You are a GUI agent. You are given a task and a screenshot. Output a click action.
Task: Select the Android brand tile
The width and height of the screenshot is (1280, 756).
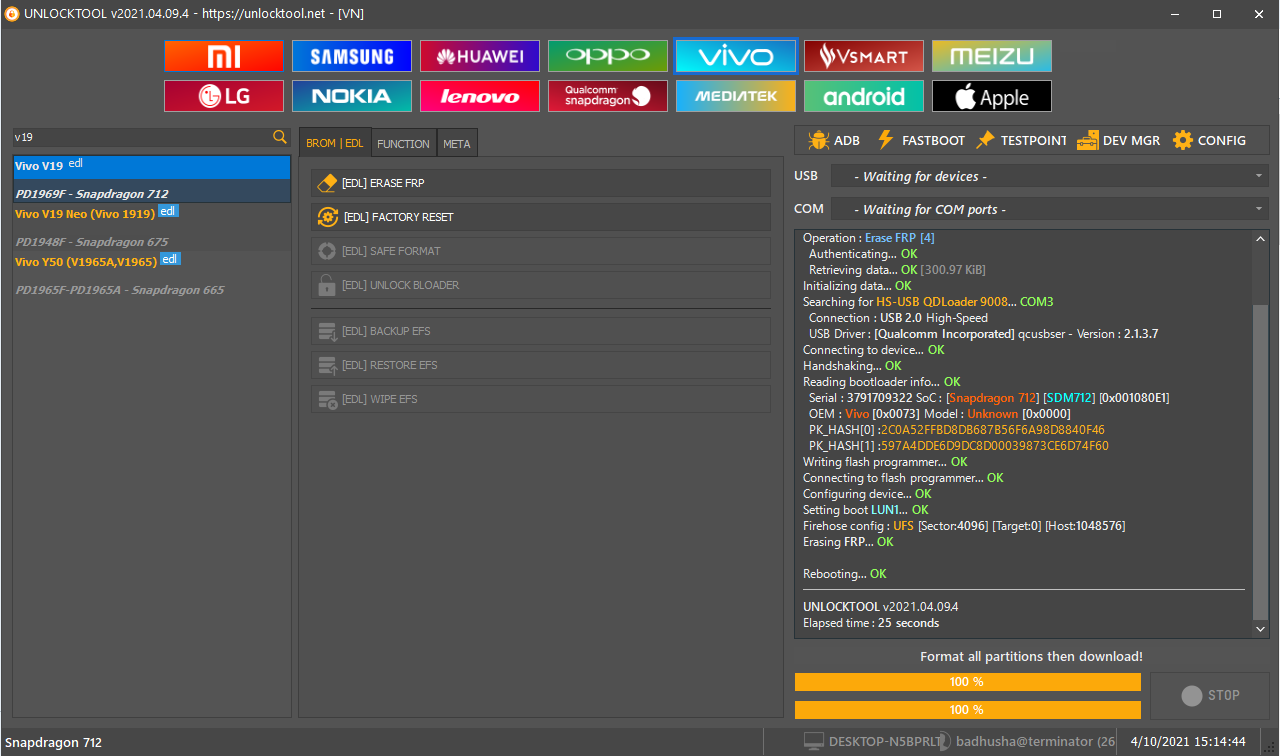[x=864, y=96]
